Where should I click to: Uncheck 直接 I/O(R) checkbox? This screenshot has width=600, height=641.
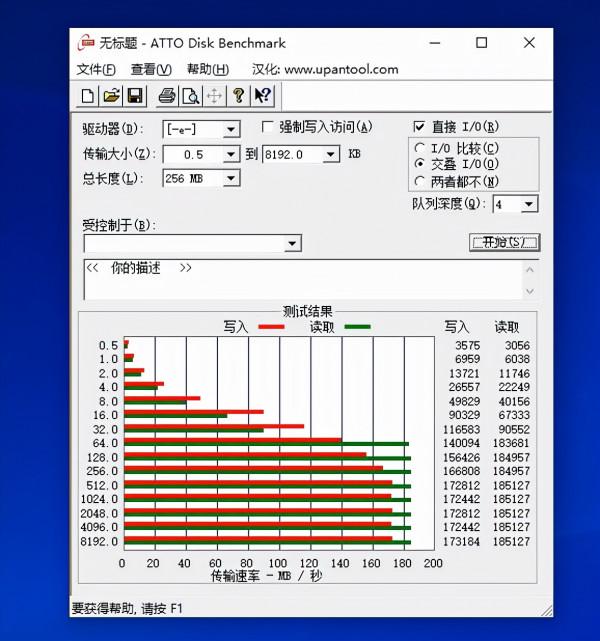pyautogui.click(x=419, y=126)
